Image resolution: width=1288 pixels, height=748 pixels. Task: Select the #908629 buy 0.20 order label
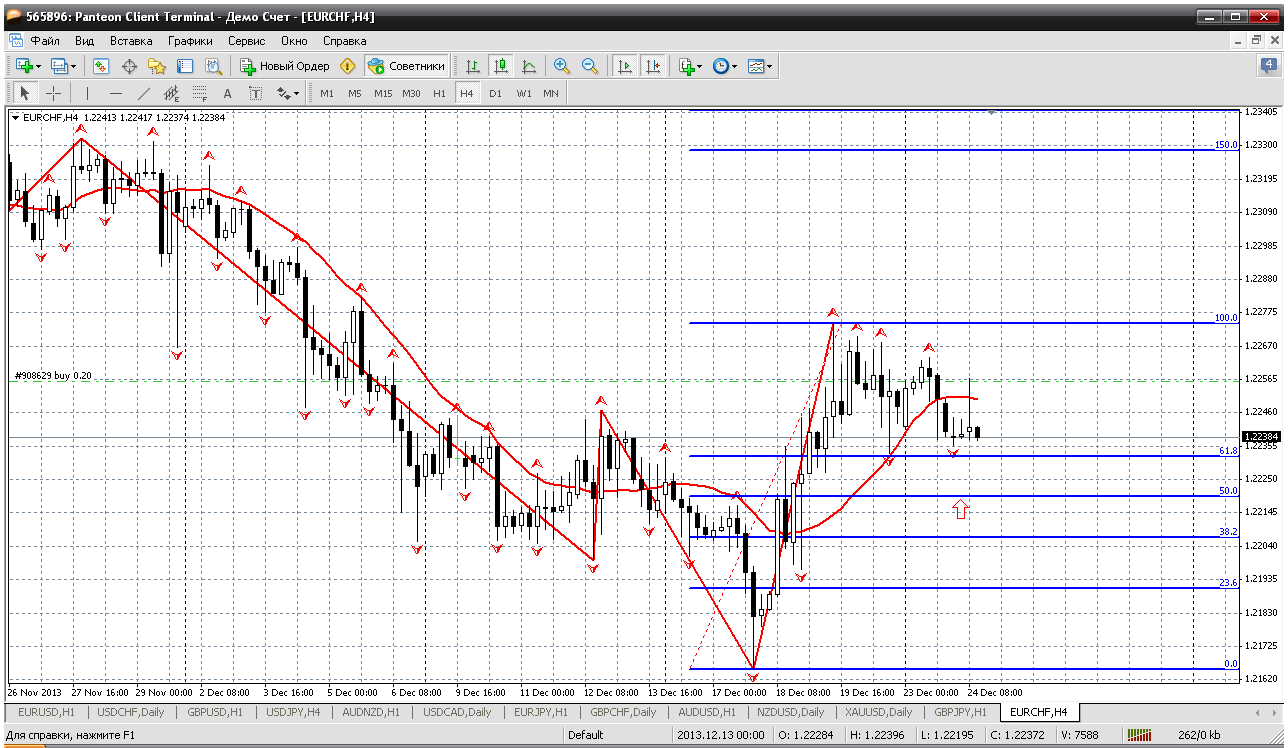(x=53, y=376)
